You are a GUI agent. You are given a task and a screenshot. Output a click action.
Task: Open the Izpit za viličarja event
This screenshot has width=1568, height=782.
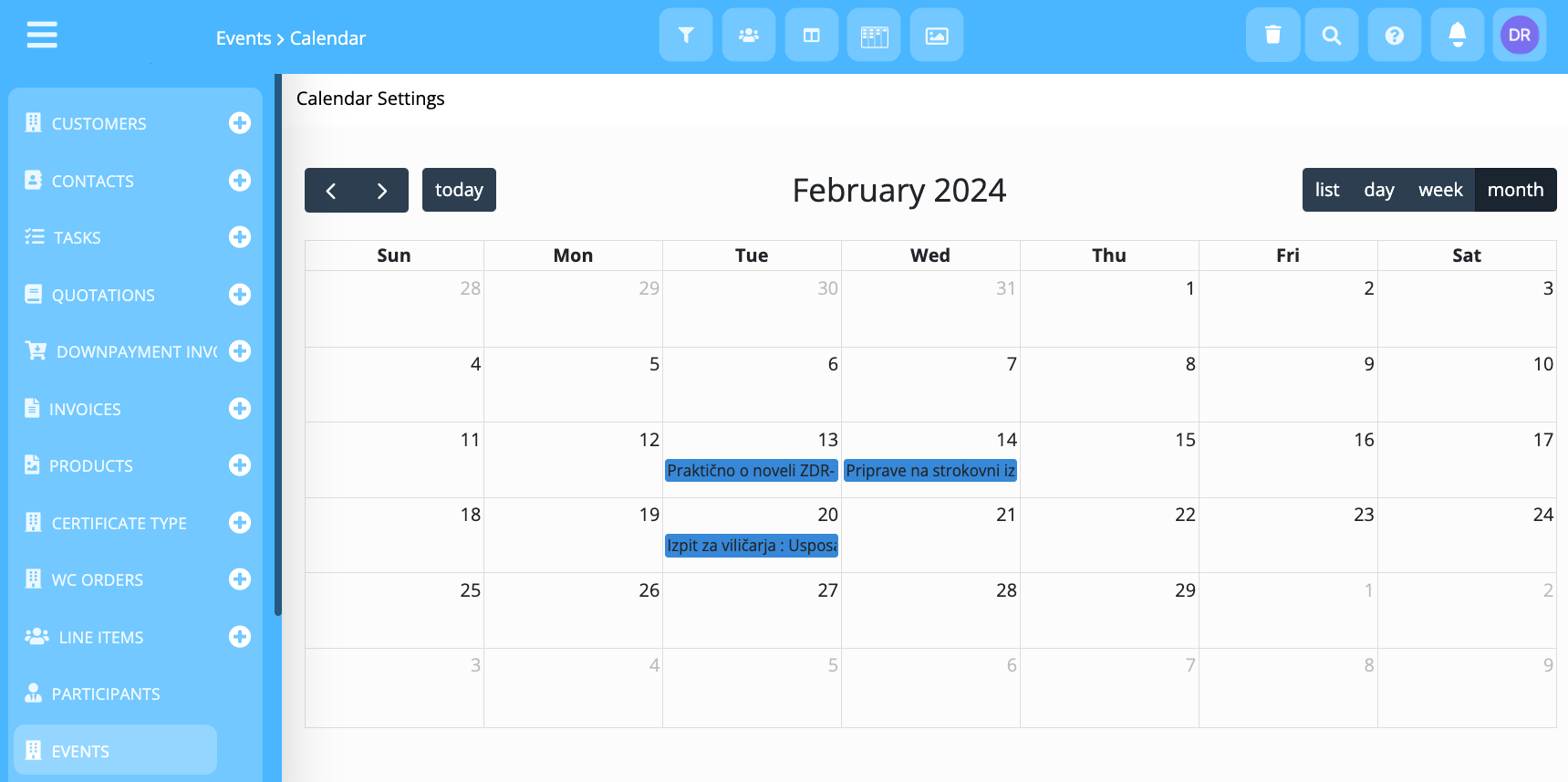pyautogui.click(x=751, y=546)
